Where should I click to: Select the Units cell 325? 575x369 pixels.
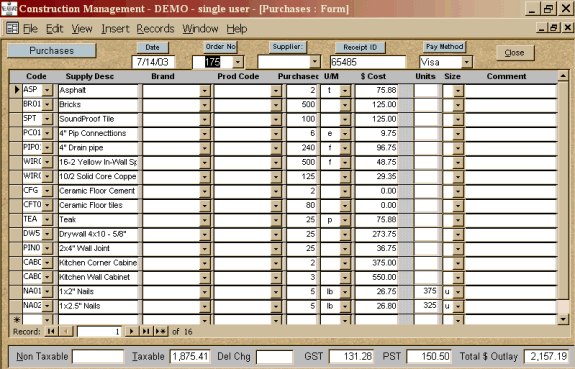click(x=426, y=306)
